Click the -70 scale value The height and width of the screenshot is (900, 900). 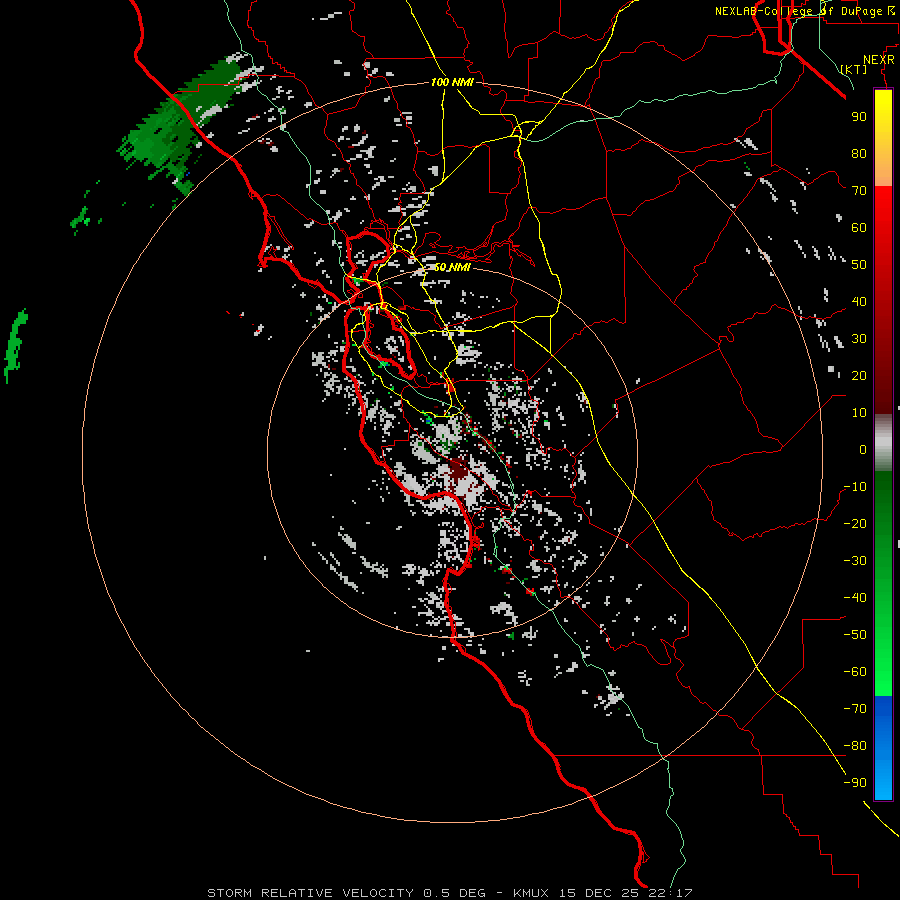click(855, 709)
